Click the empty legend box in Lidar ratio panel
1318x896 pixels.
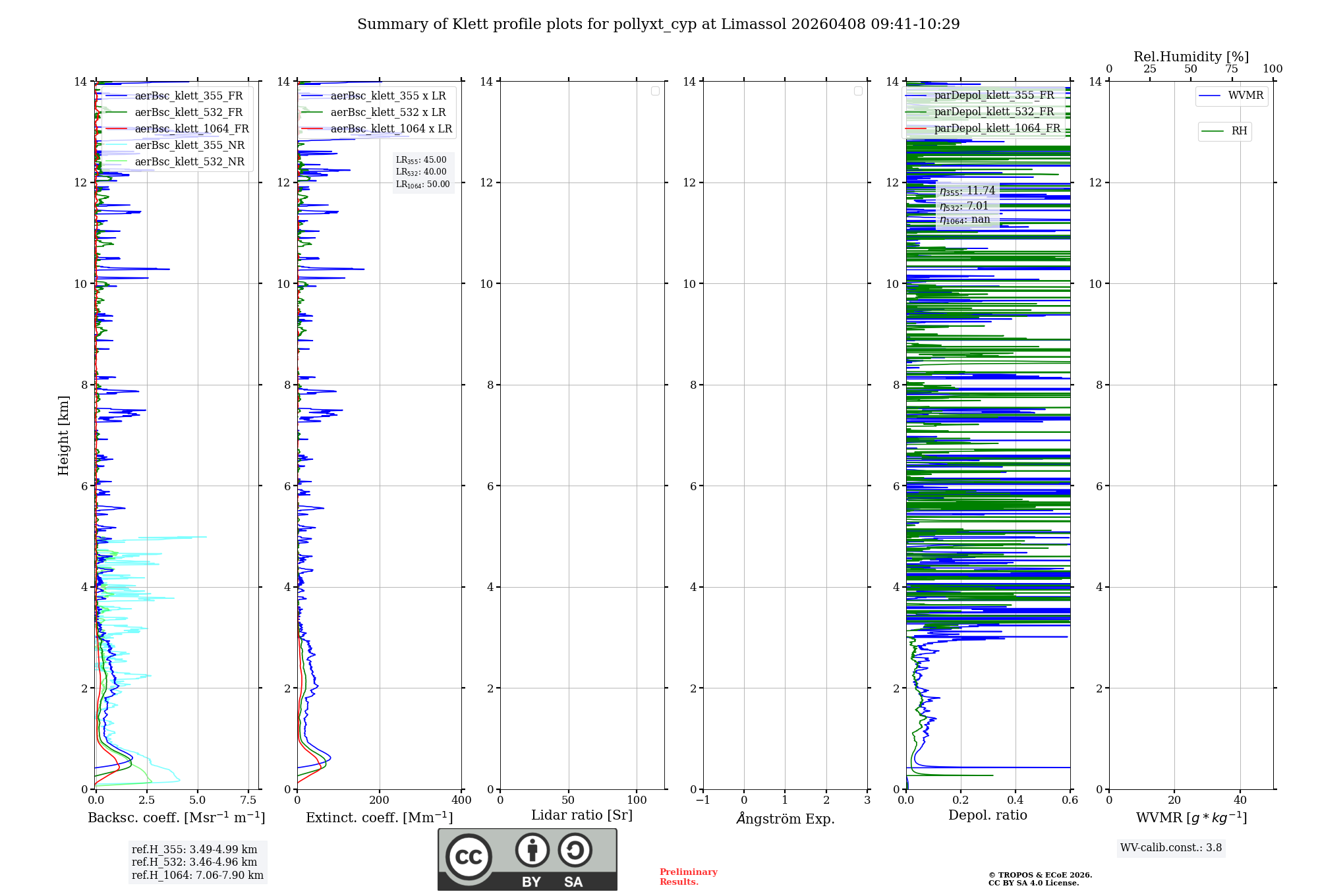pos(655,91)
